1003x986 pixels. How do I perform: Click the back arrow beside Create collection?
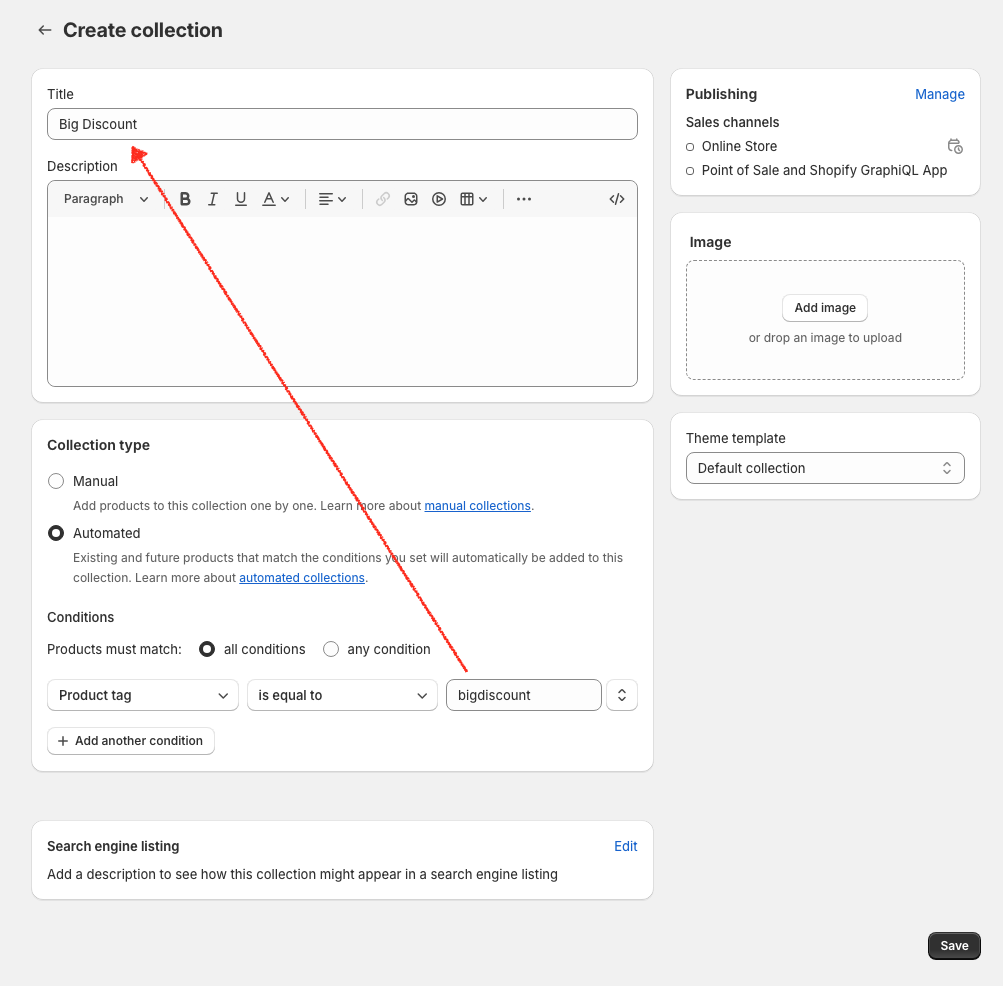44,31
